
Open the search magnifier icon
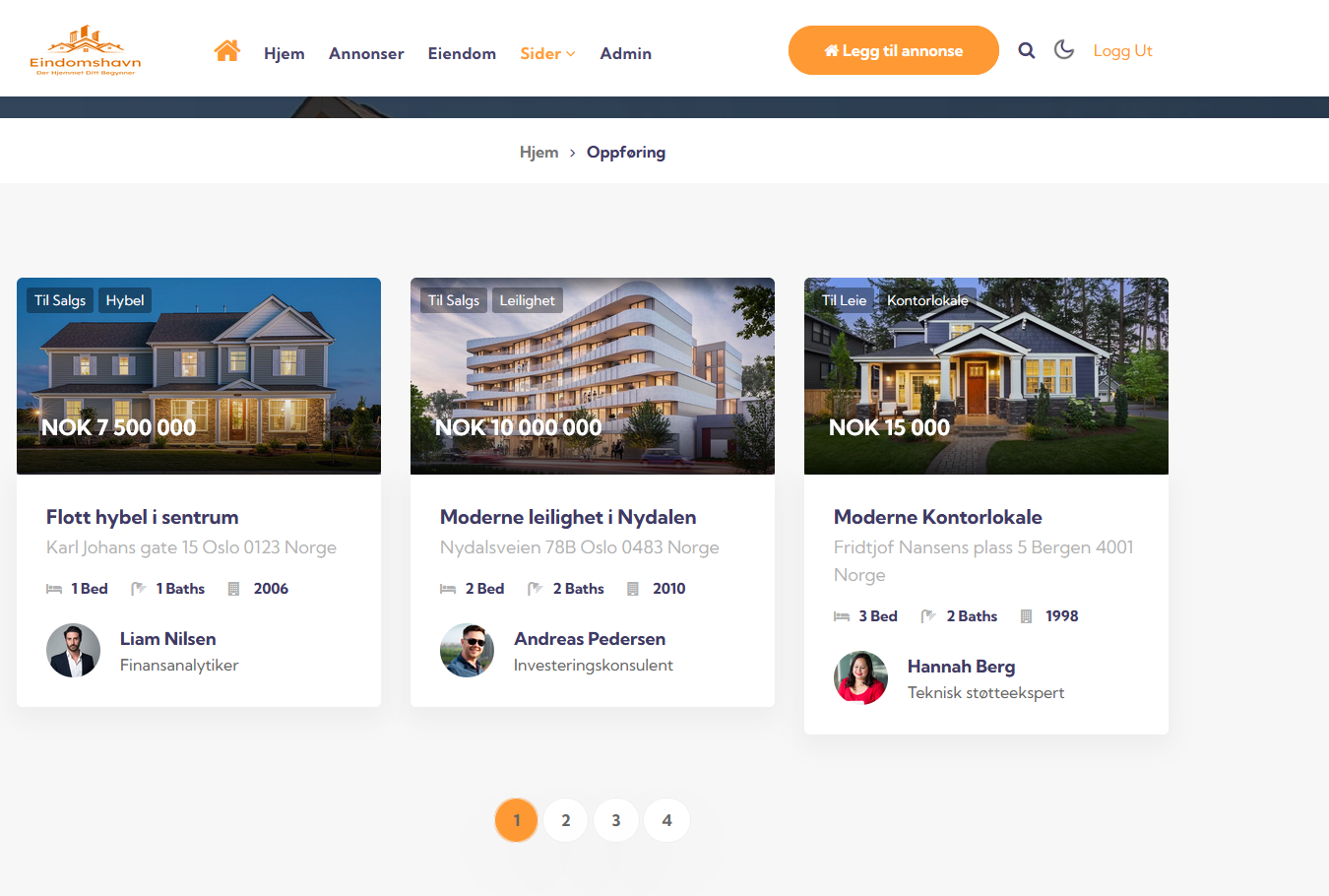point(1027,51)
